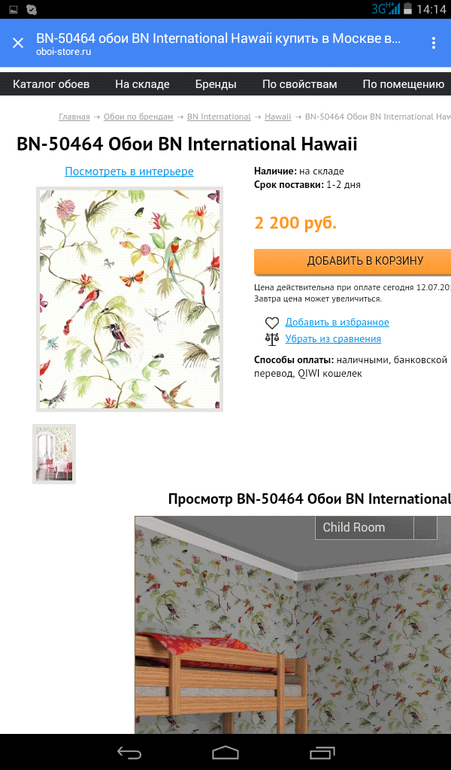Tap the Android home navigation icon
This screenshot has width=451, height=770.
pyautogui.click(x=226, y=752)
